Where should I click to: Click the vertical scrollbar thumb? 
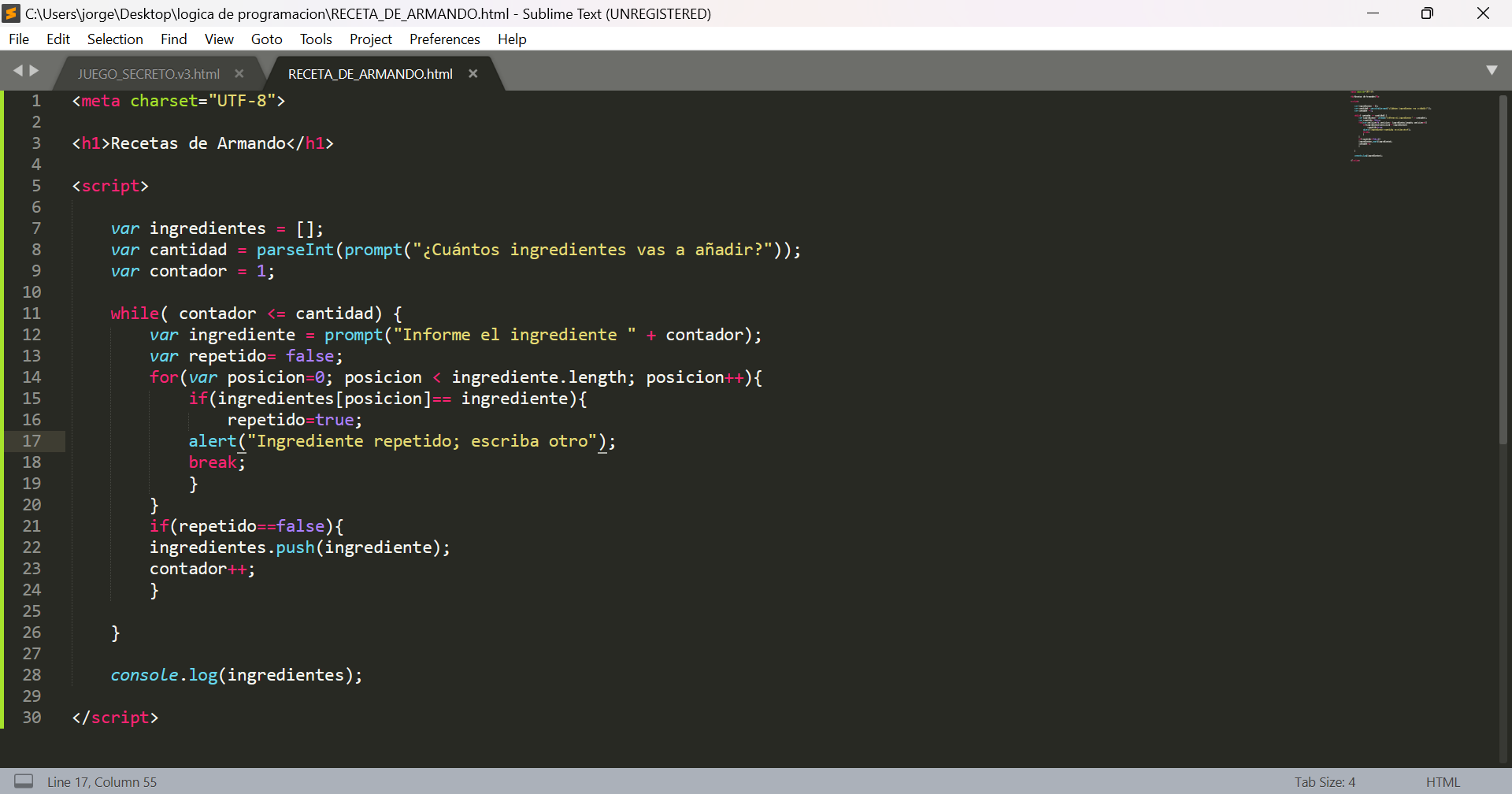tap(1503, 268)
